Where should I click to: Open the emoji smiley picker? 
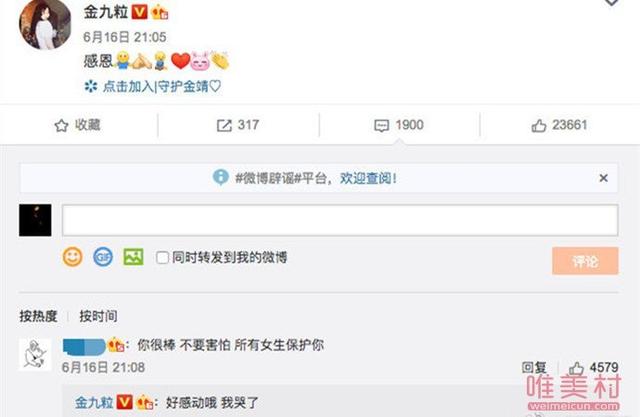tap(73, 257)
